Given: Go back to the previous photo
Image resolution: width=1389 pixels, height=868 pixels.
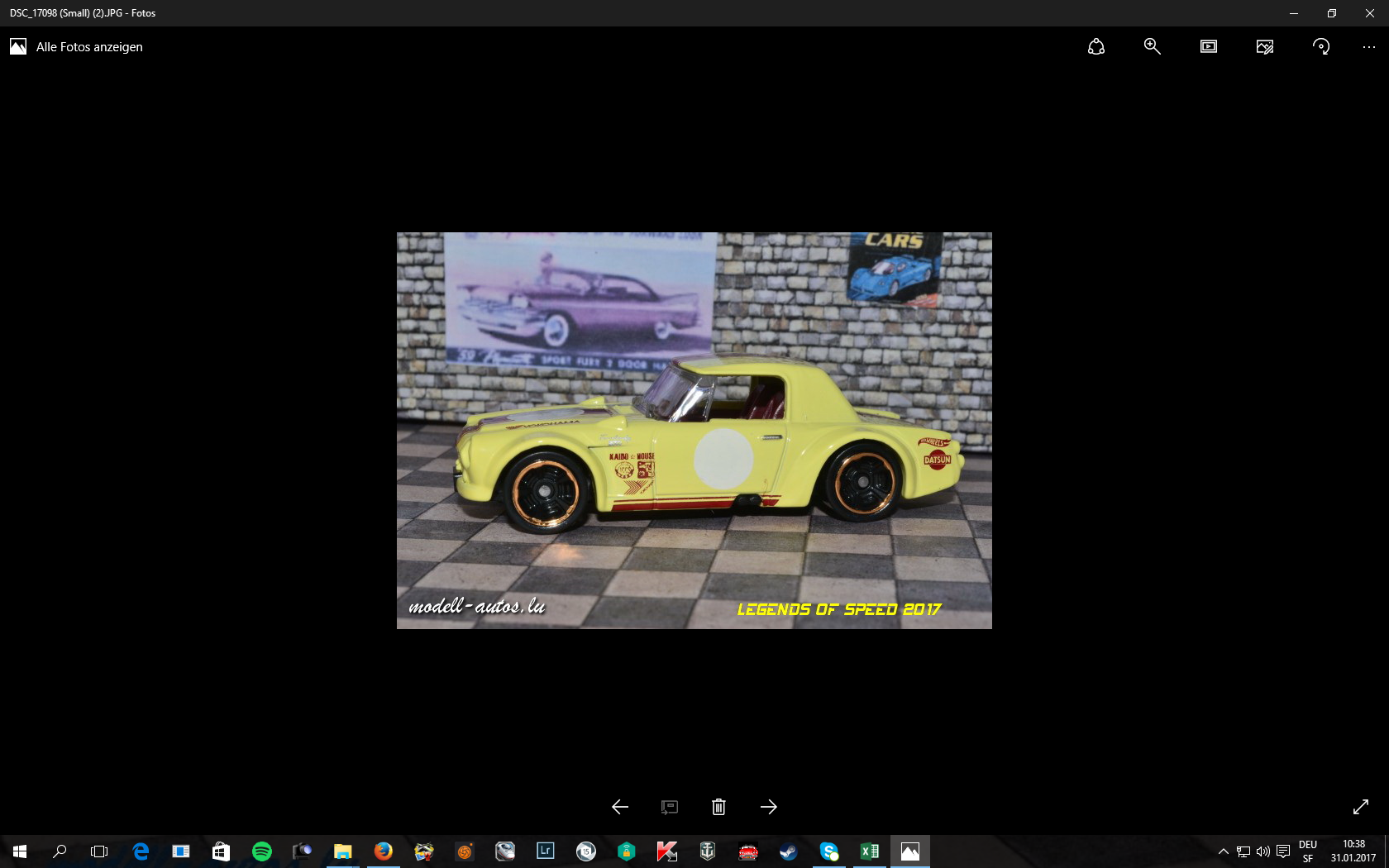Looking at the screenshot, I should [x=619, y=806].
